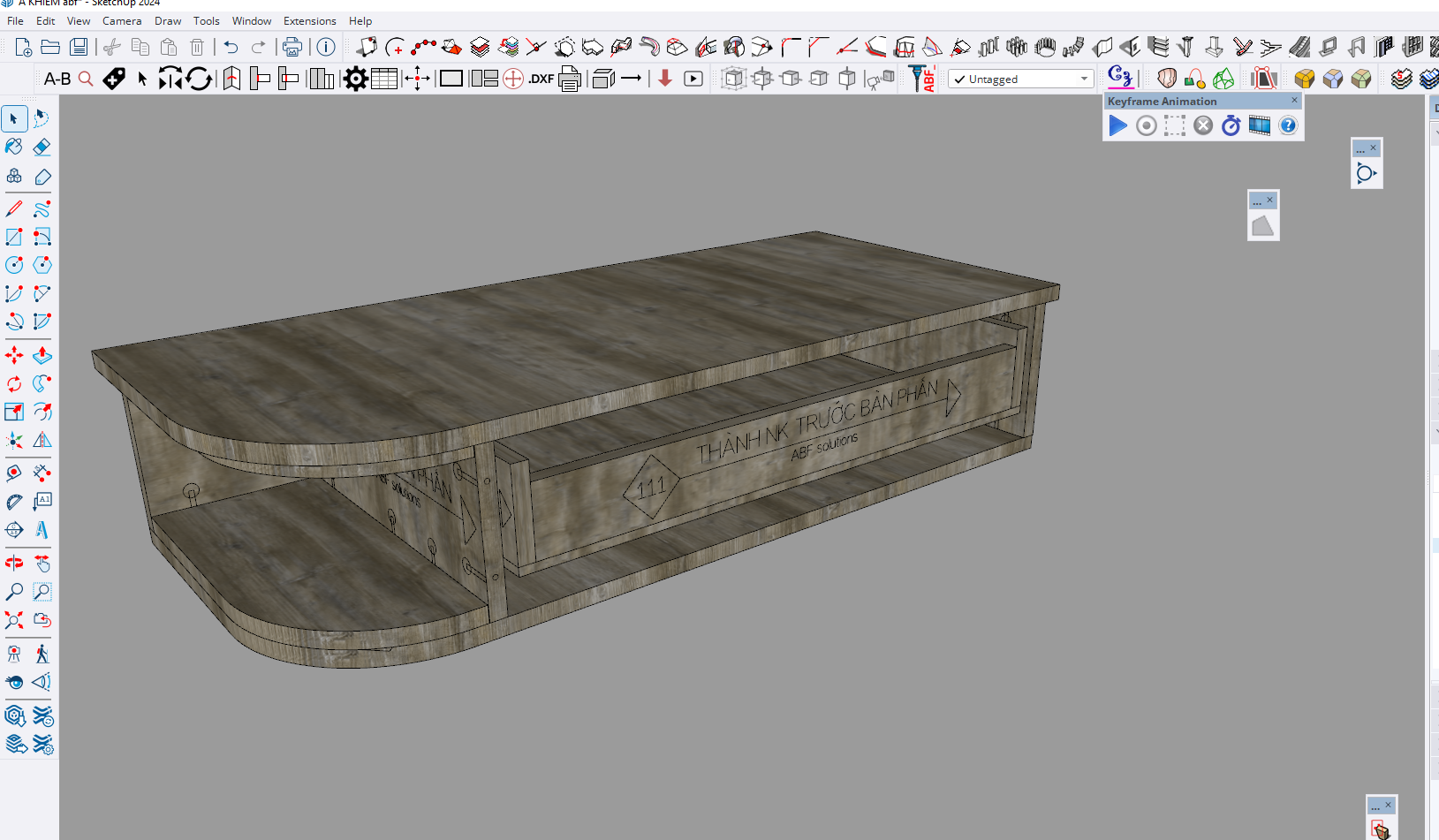
Task: Play the Keyframe Animation
Action: click(1117, 125)
